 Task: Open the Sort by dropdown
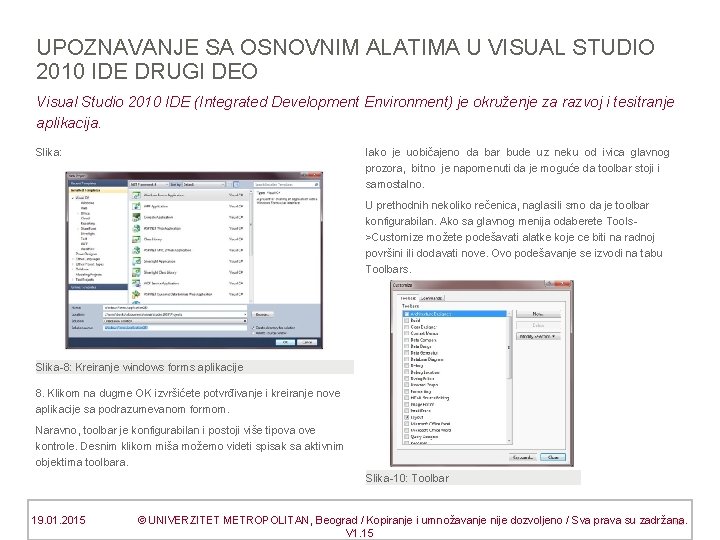(x=203, y=185)
